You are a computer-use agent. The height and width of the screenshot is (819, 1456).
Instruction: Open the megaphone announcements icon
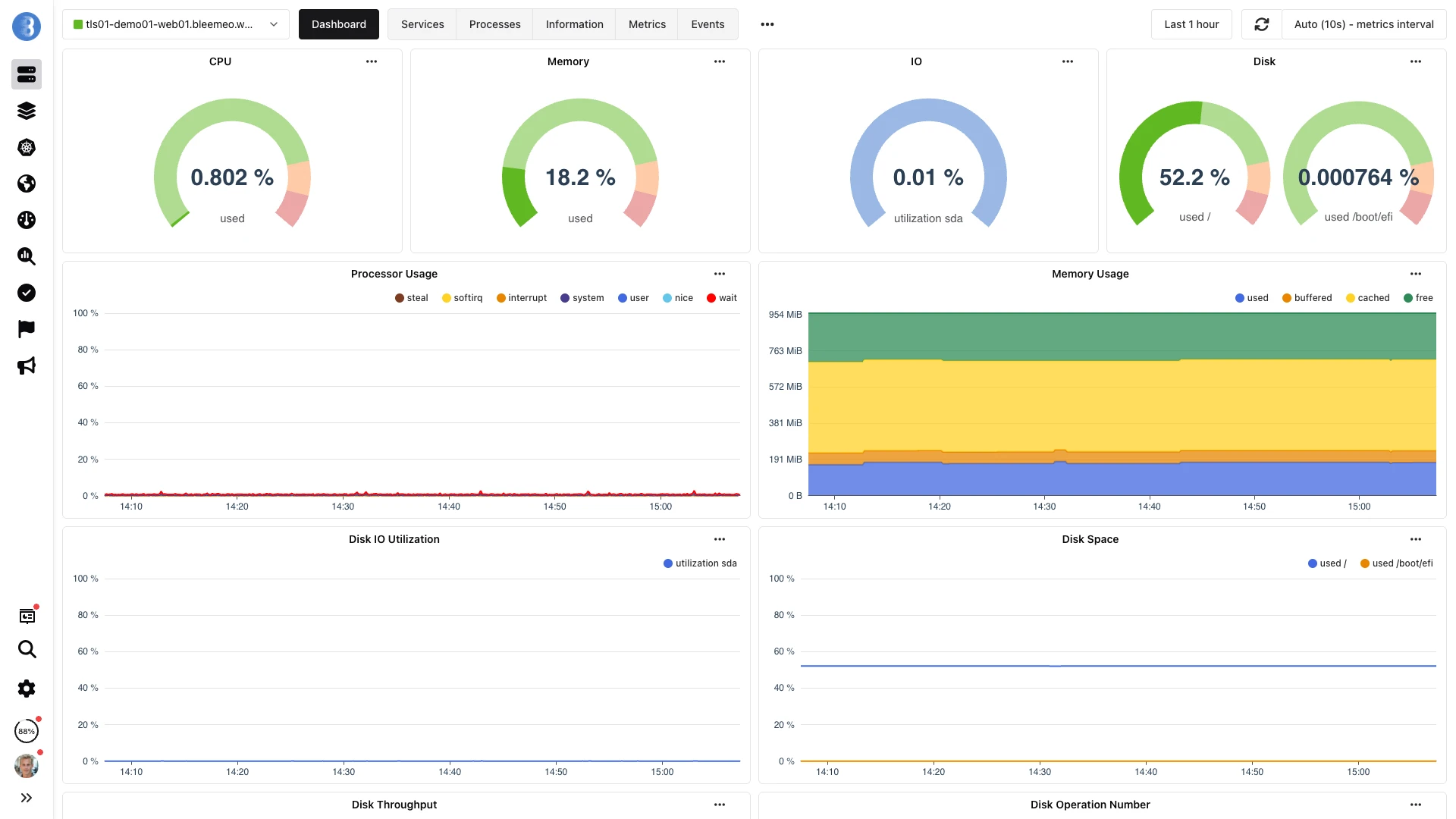point(27,366)
